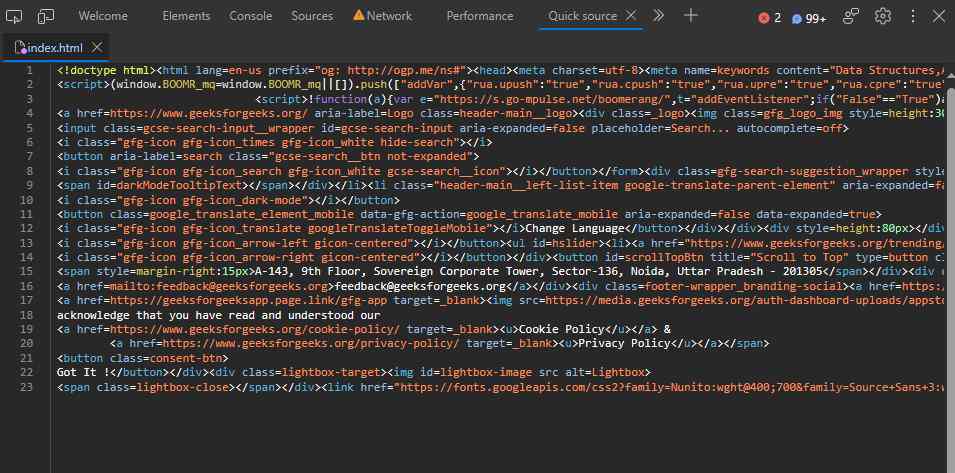The image size is (955, 473).
Task: Click line number 1 in gutter
Action: point(29,71)
